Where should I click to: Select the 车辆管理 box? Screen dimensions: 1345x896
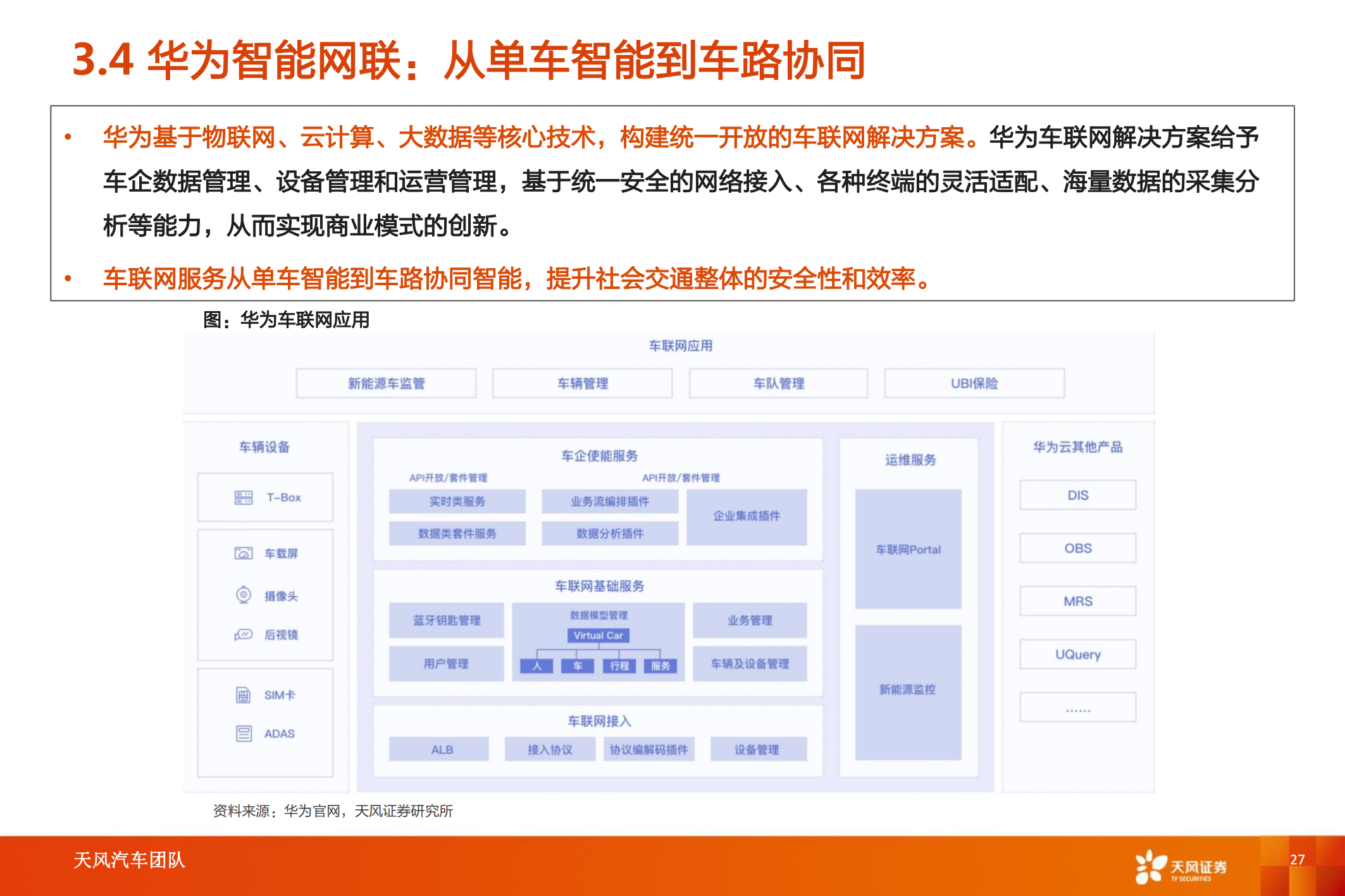(582, 383)
